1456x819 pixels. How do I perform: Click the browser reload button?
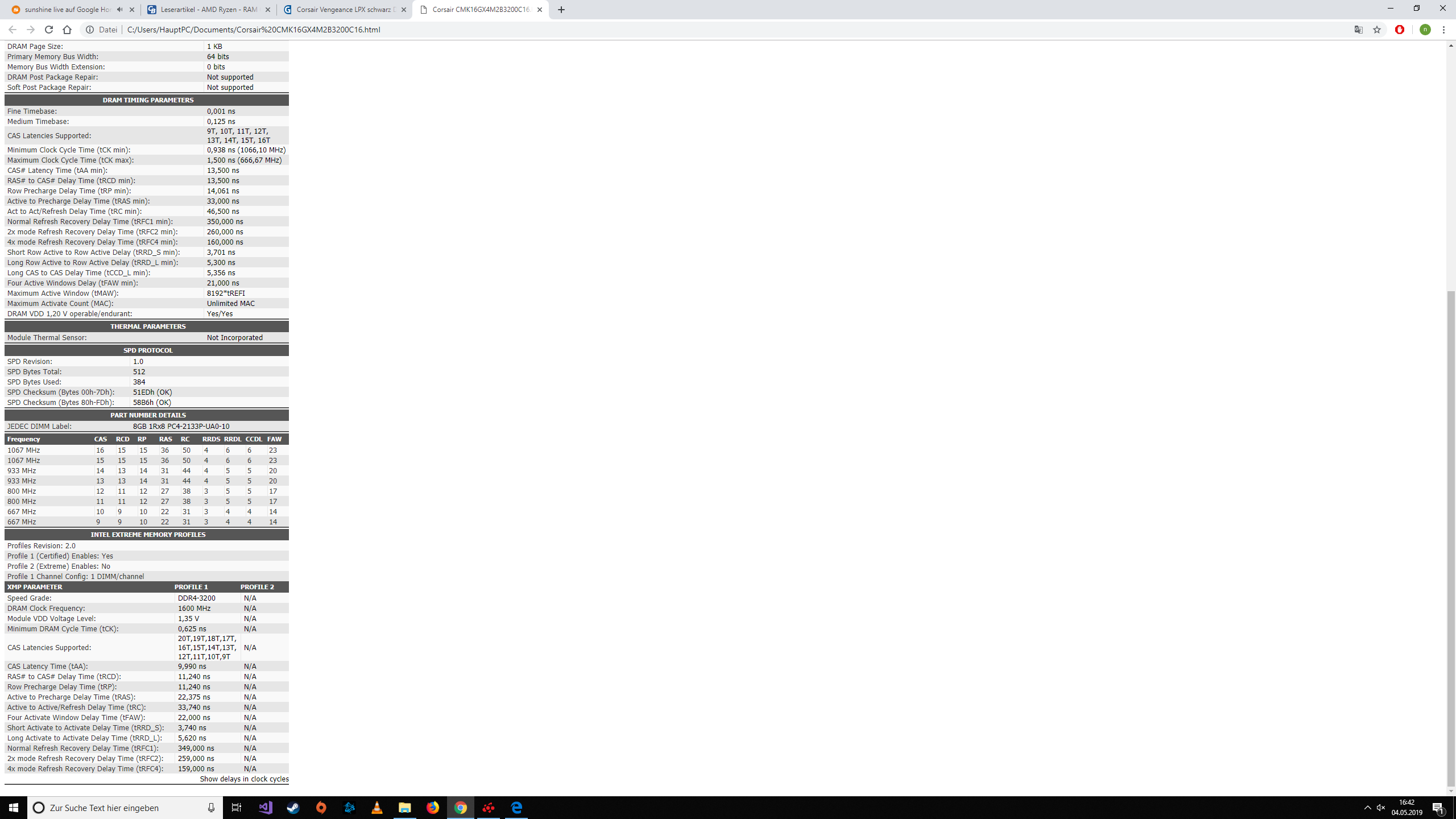pos(49,30)
